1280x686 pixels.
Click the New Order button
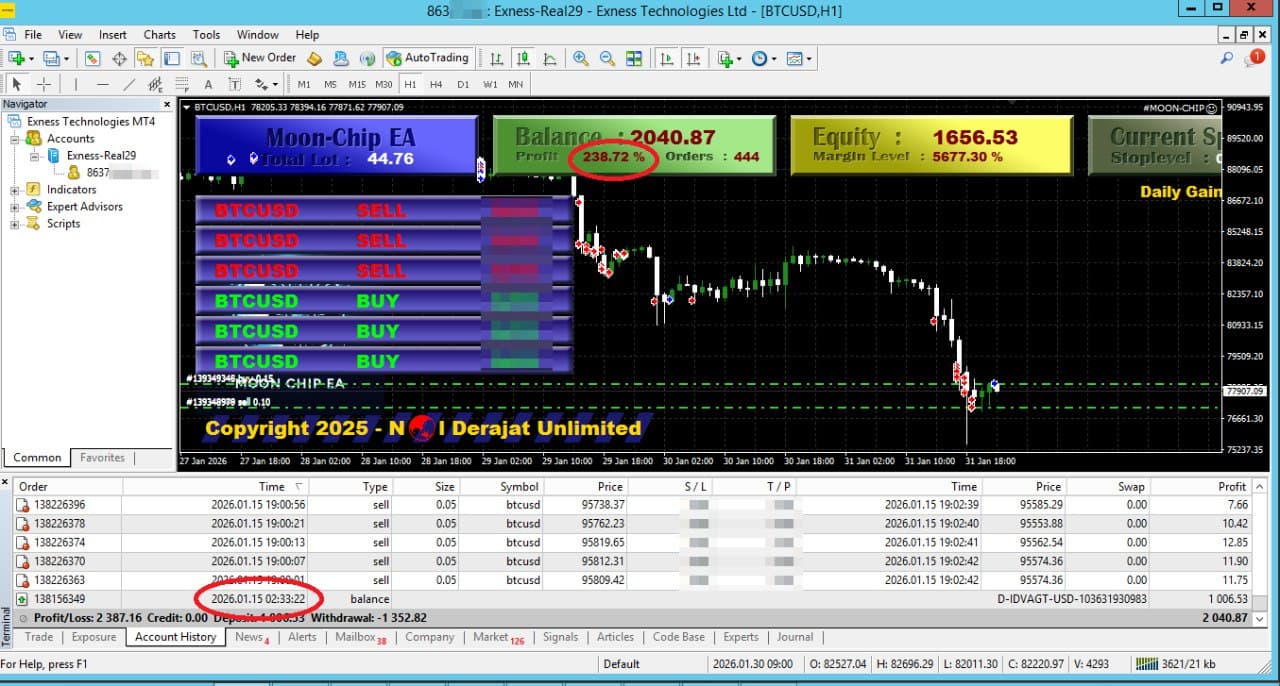(259, 57)
